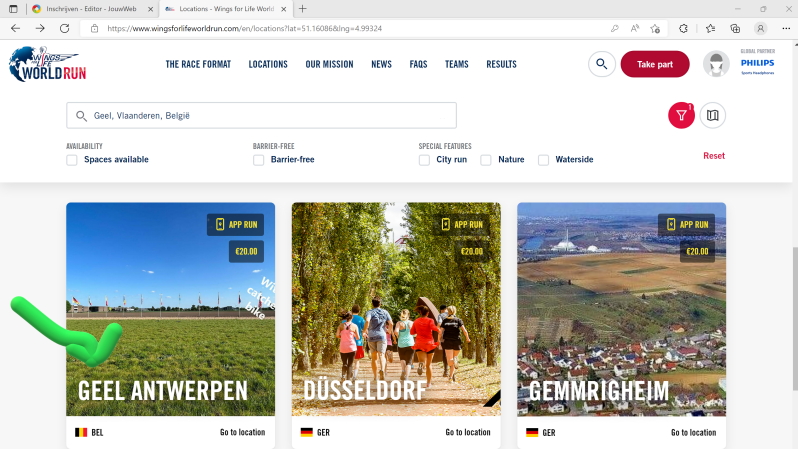Screen dimensions: 798x449
Task: Reset all filters
Action: coord(714,156)
